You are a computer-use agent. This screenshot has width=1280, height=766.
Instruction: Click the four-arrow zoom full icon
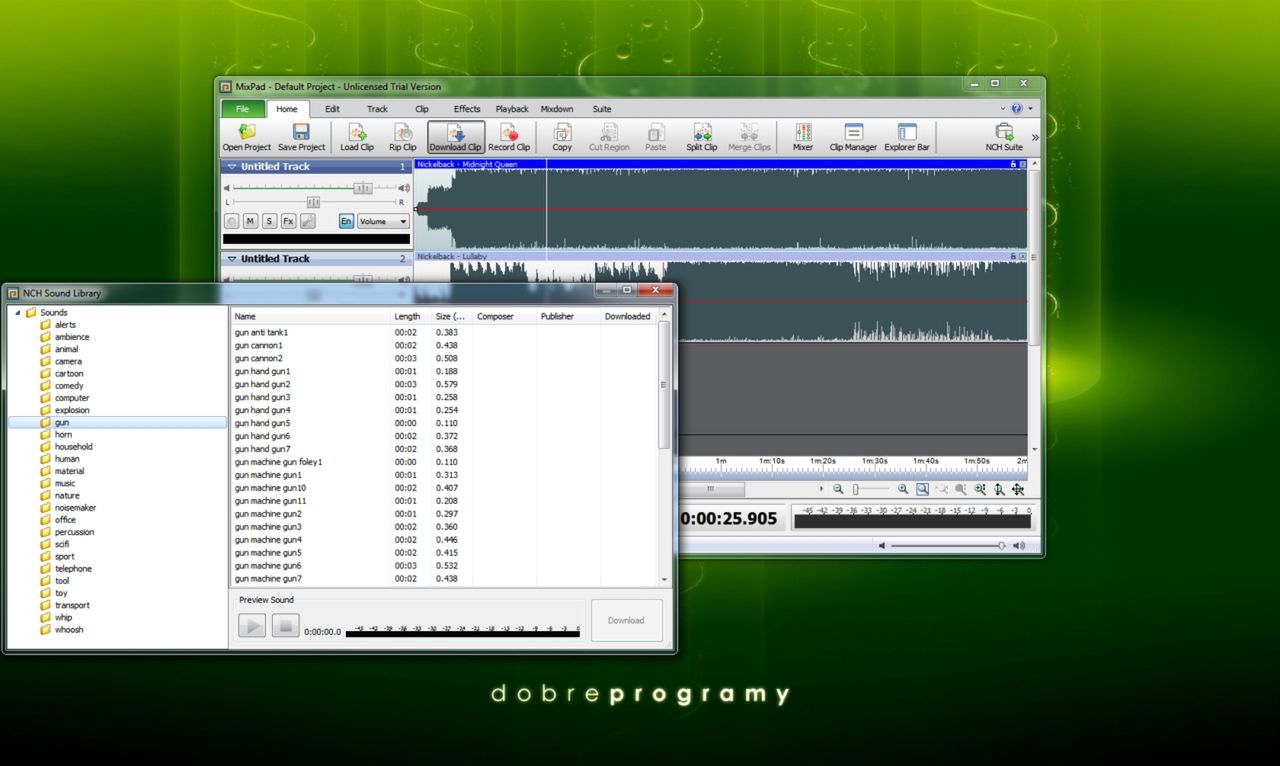click(x=1018, y=489)
